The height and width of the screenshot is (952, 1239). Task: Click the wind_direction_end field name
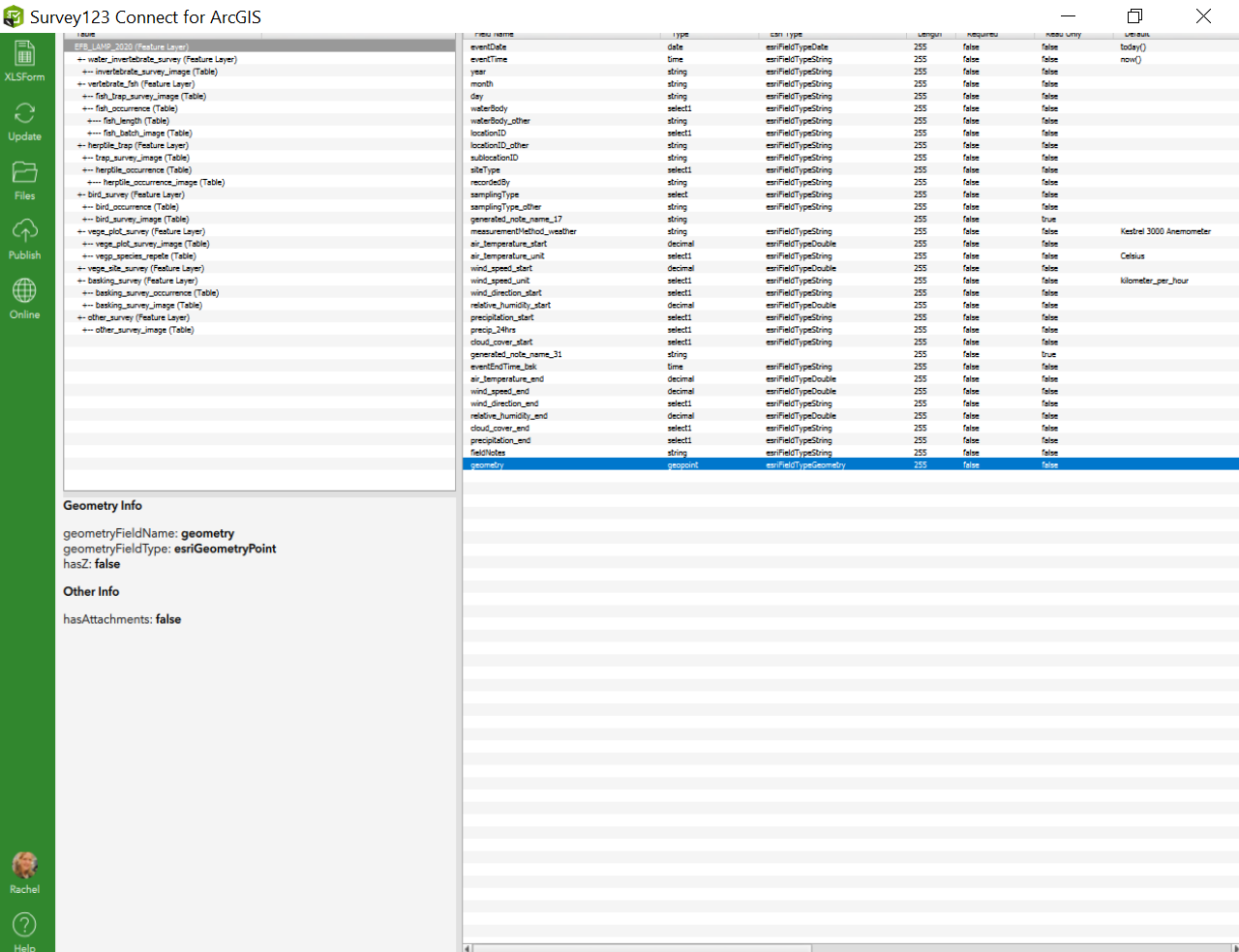[x=504, y=403]
